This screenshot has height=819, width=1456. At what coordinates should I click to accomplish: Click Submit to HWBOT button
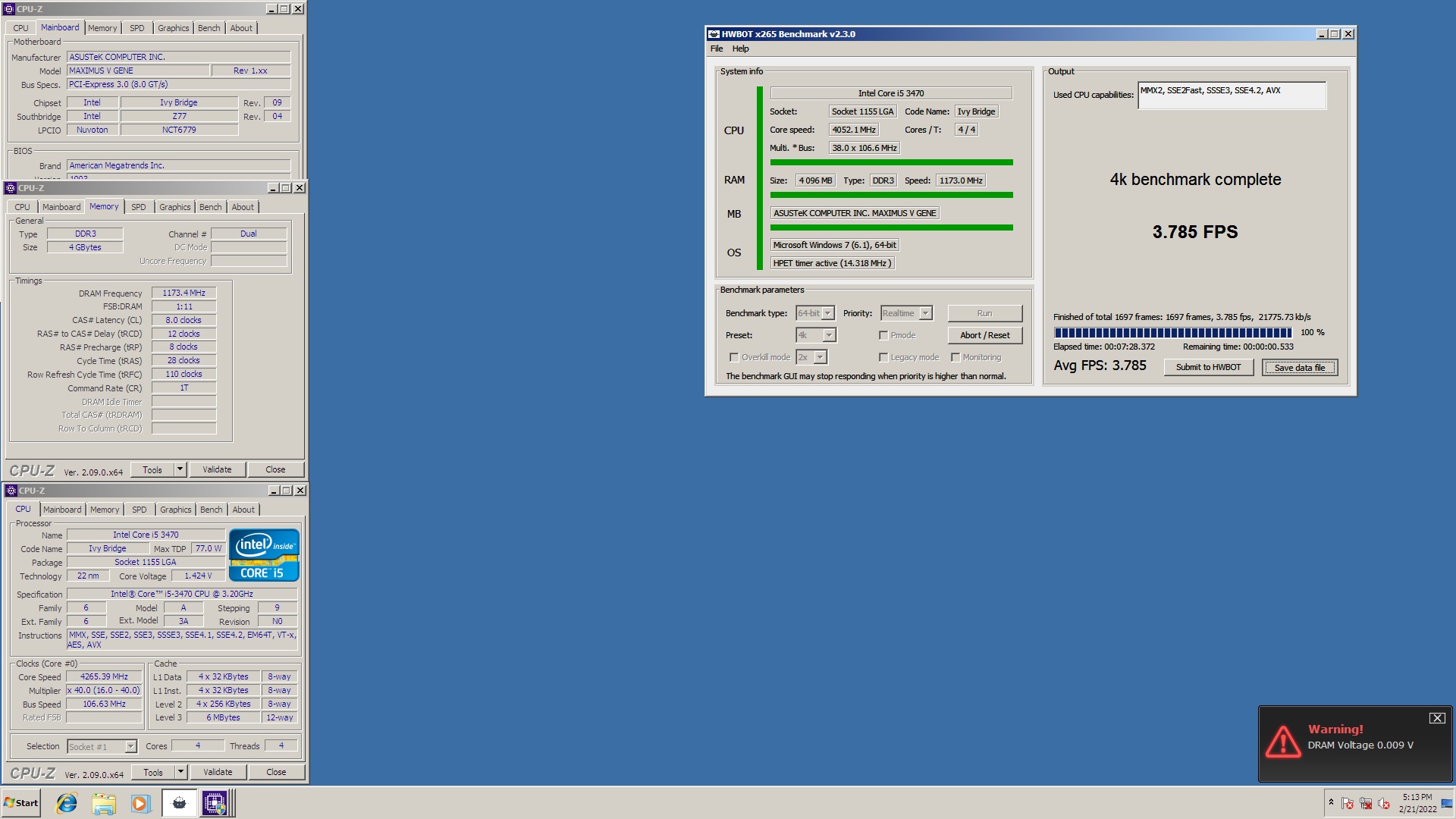(1208, 367)
